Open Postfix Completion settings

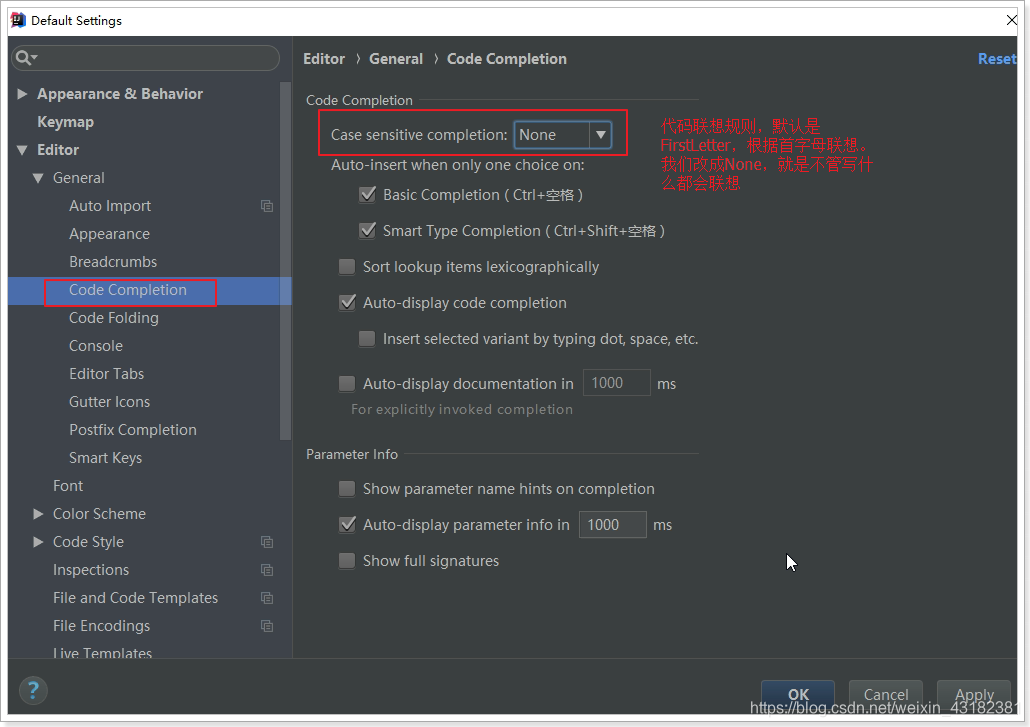133,430
